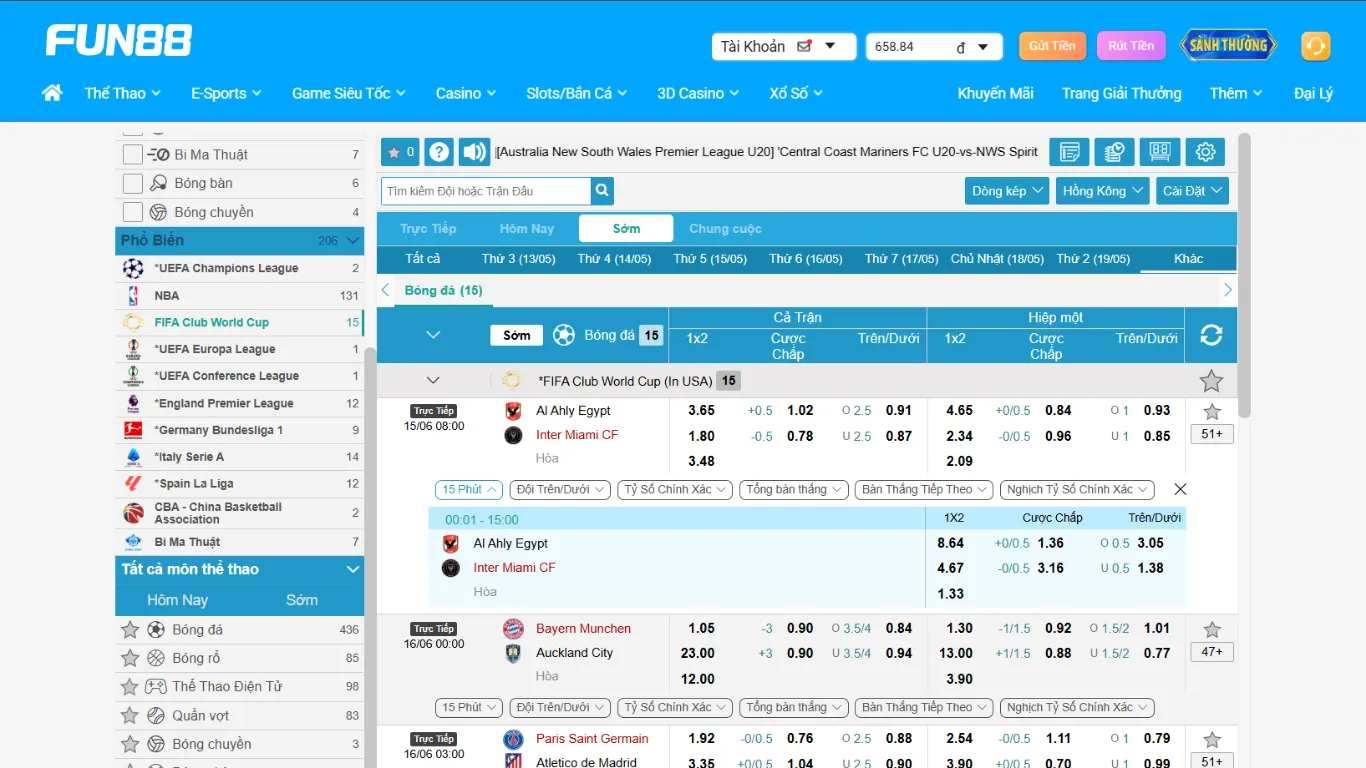Check the Bóng bàn checkbox
The width and height of the screenshot is (1366, 768).
click(x=133, y=184)
